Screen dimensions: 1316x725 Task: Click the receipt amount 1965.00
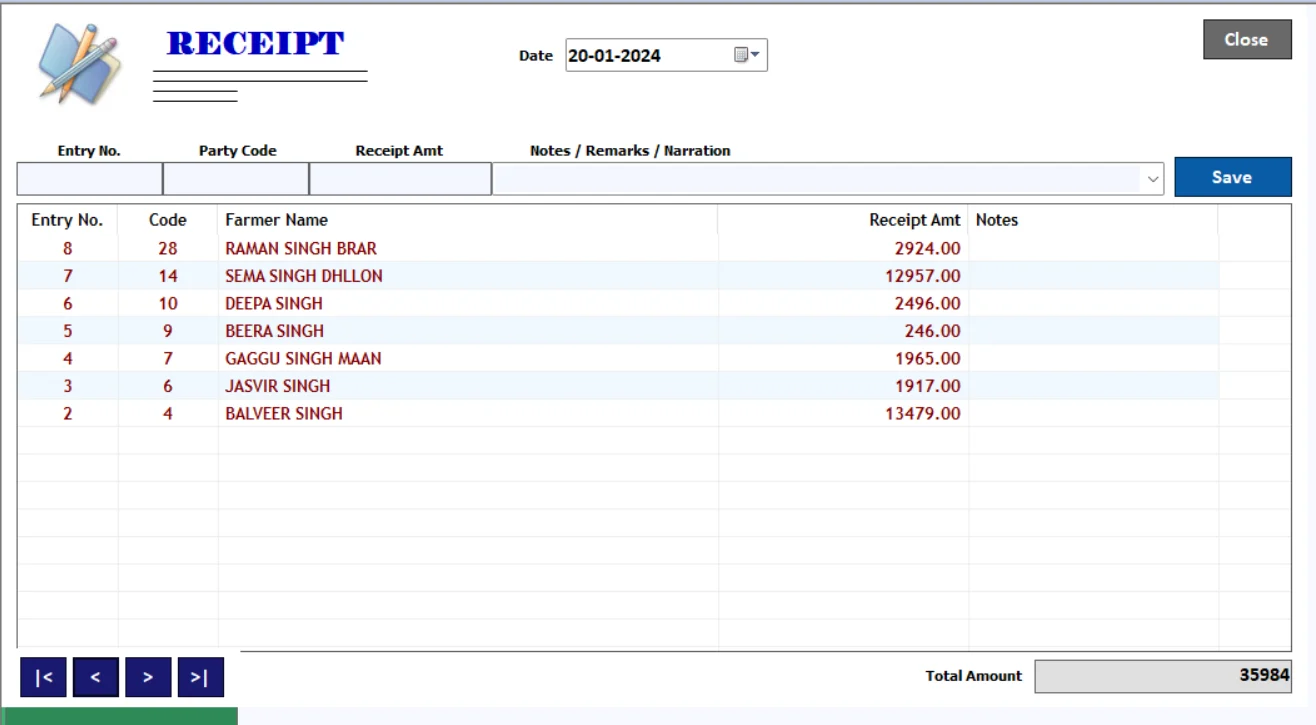[928, 358]
